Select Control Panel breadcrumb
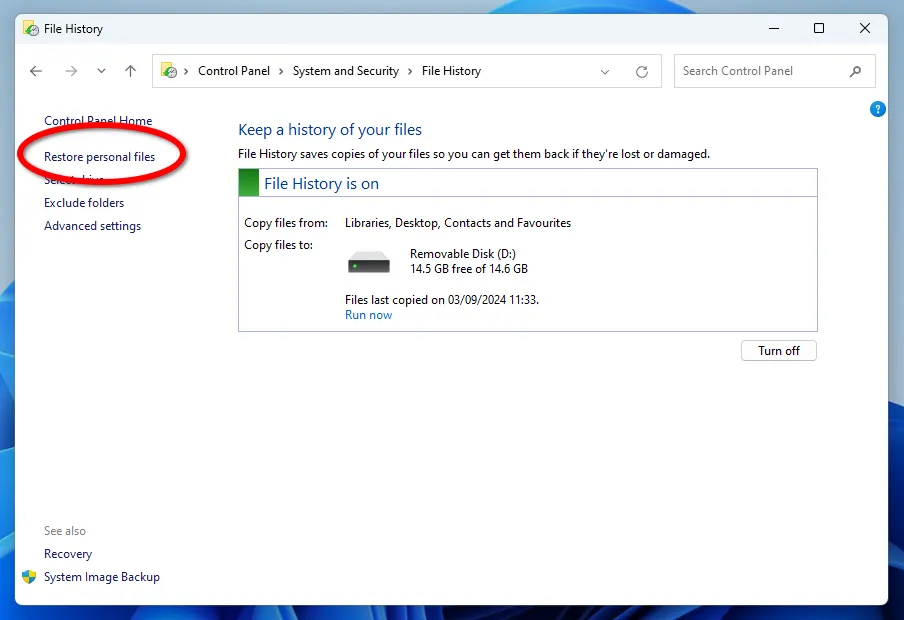The image size is (904, 620). point(231,71)
